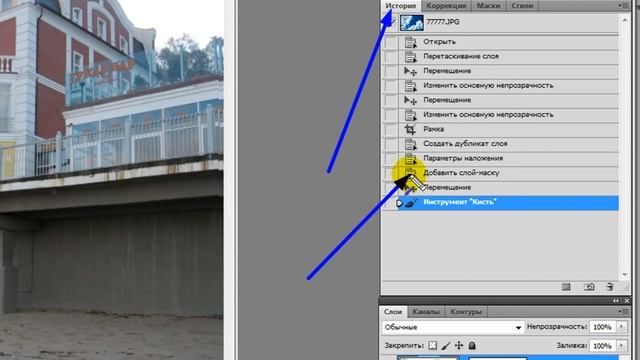Lock transparent pixels in the Layers panel
This screenshot has height=360, width=640.
(432, 345)
